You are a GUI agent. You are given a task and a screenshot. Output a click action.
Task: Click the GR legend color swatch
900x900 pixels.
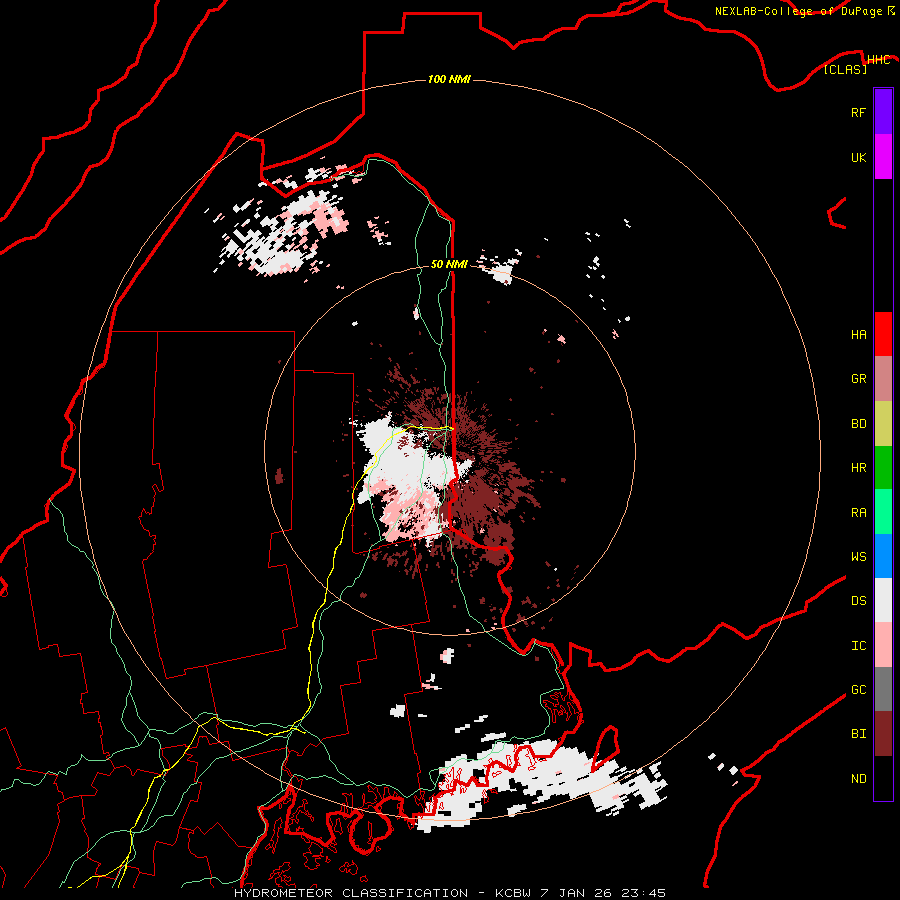(883, 378)
